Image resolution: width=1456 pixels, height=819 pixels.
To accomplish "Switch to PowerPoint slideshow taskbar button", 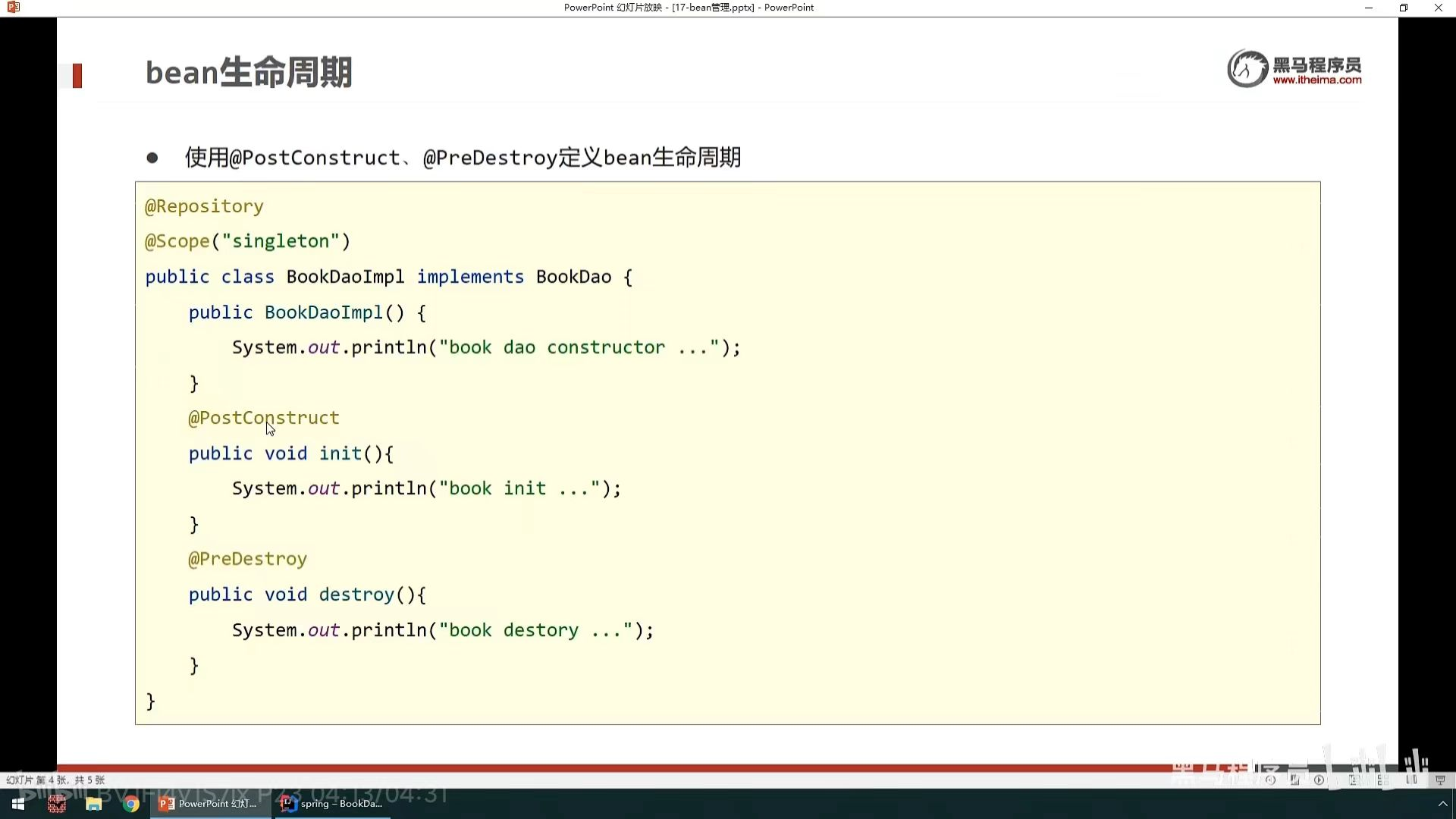I will click(209, 804).
